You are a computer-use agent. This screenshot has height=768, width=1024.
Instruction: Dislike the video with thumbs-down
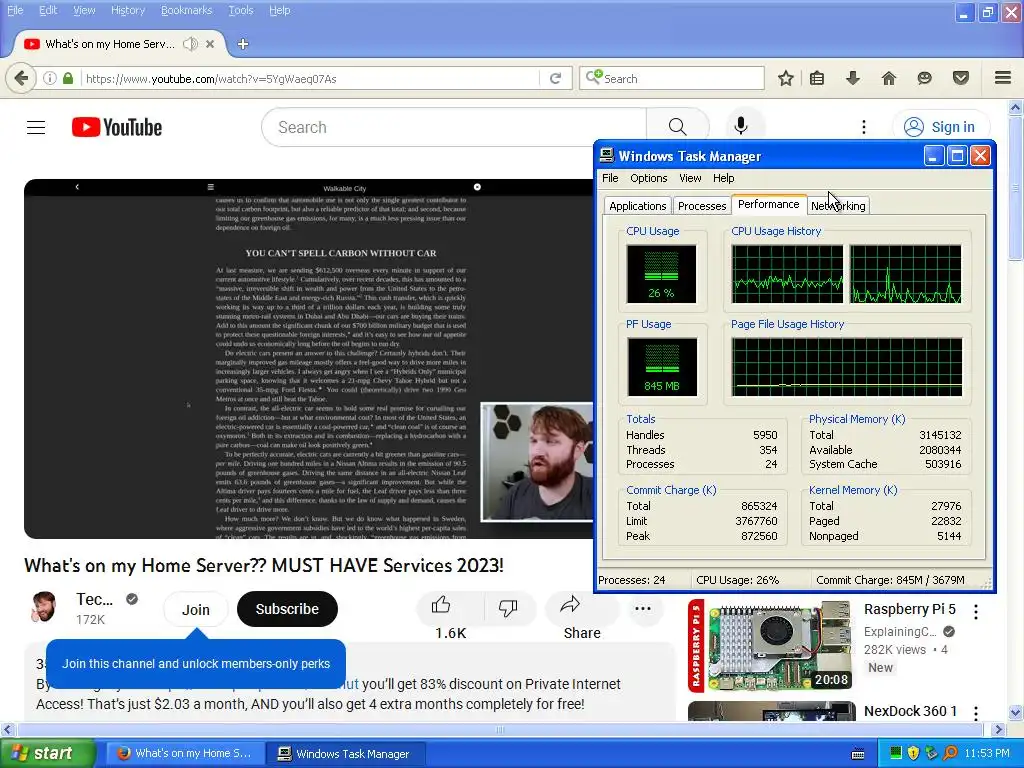pyautogui.click(x=508, y=609)
